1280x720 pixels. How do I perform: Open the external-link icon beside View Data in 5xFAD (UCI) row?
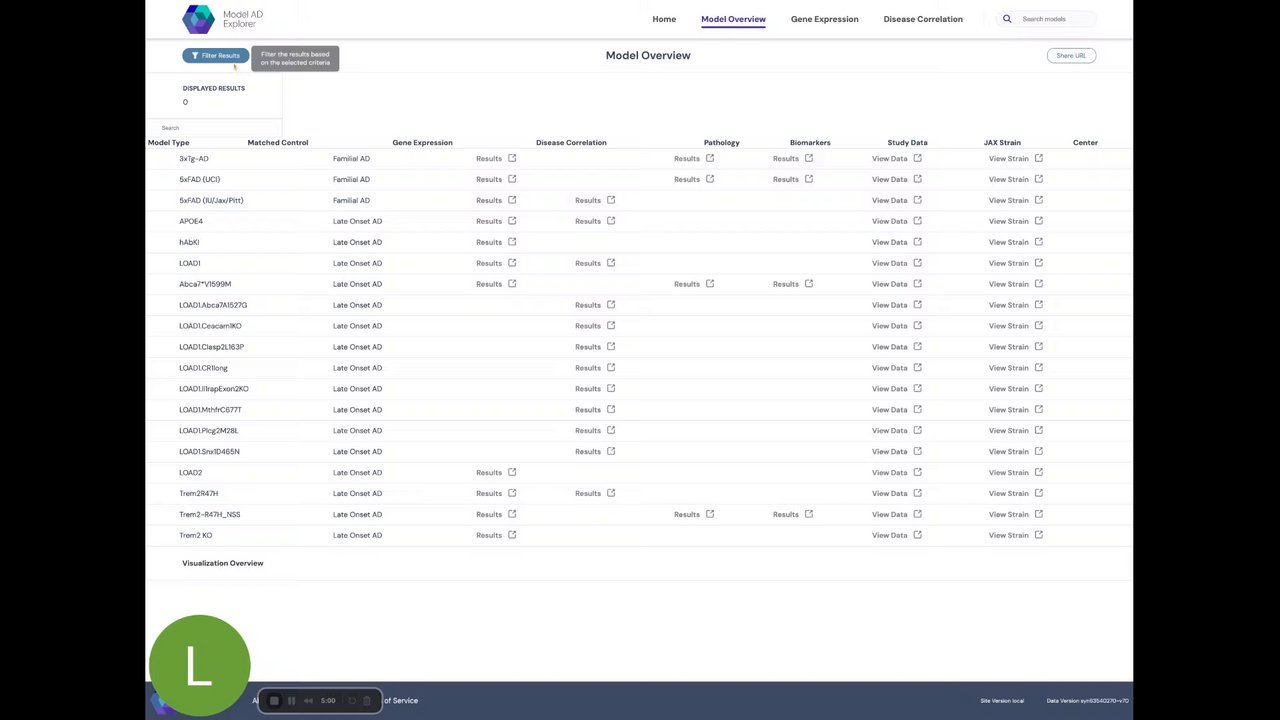[x=917, y=179]
